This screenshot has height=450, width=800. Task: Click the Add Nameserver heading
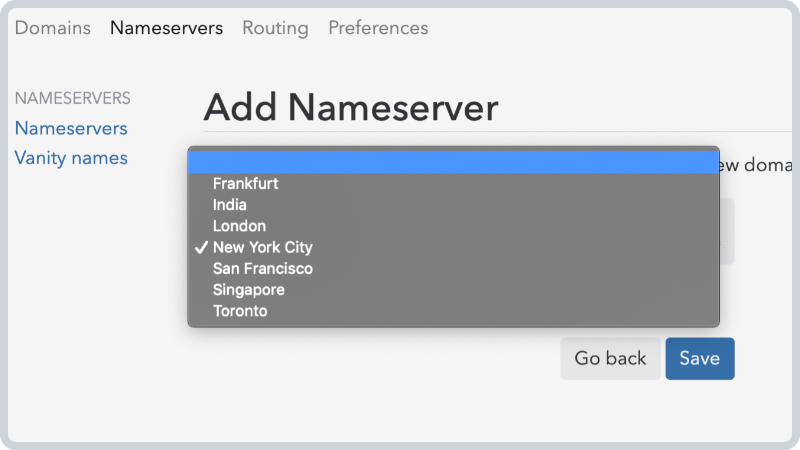[351, 108]
